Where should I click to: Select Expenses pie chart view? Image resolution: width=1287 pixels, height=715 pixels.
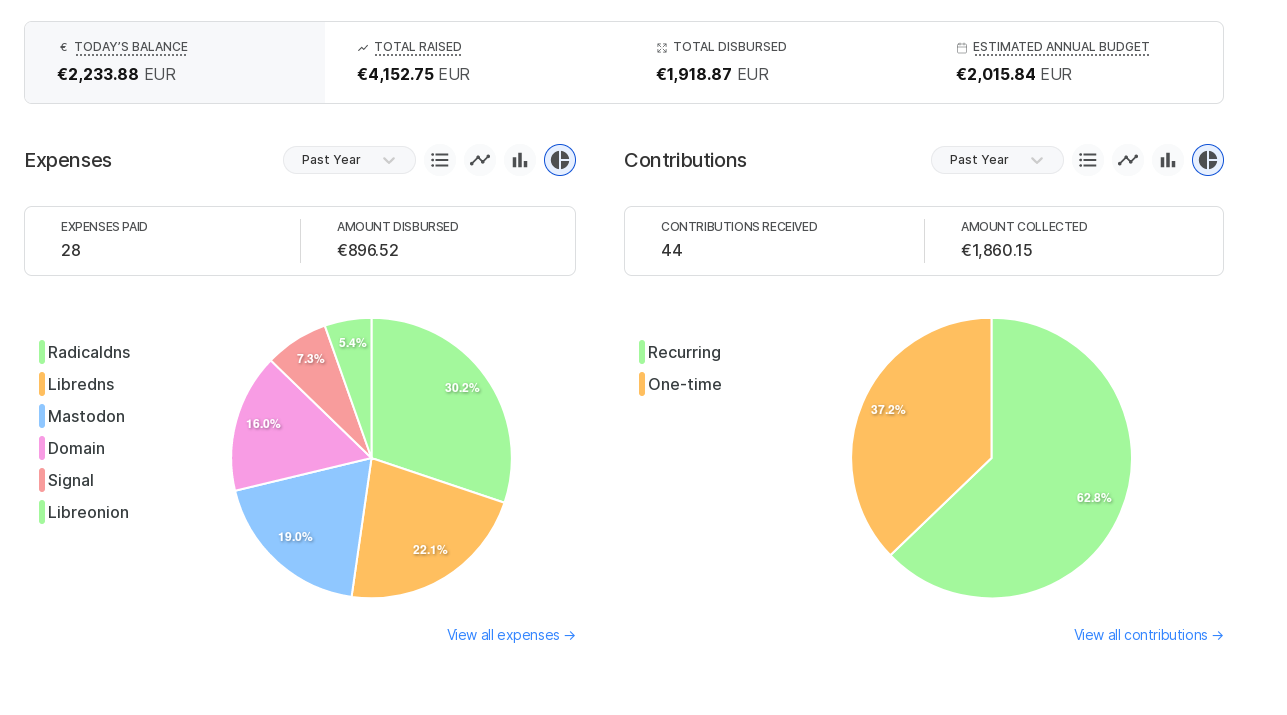[x=560, y=160]
